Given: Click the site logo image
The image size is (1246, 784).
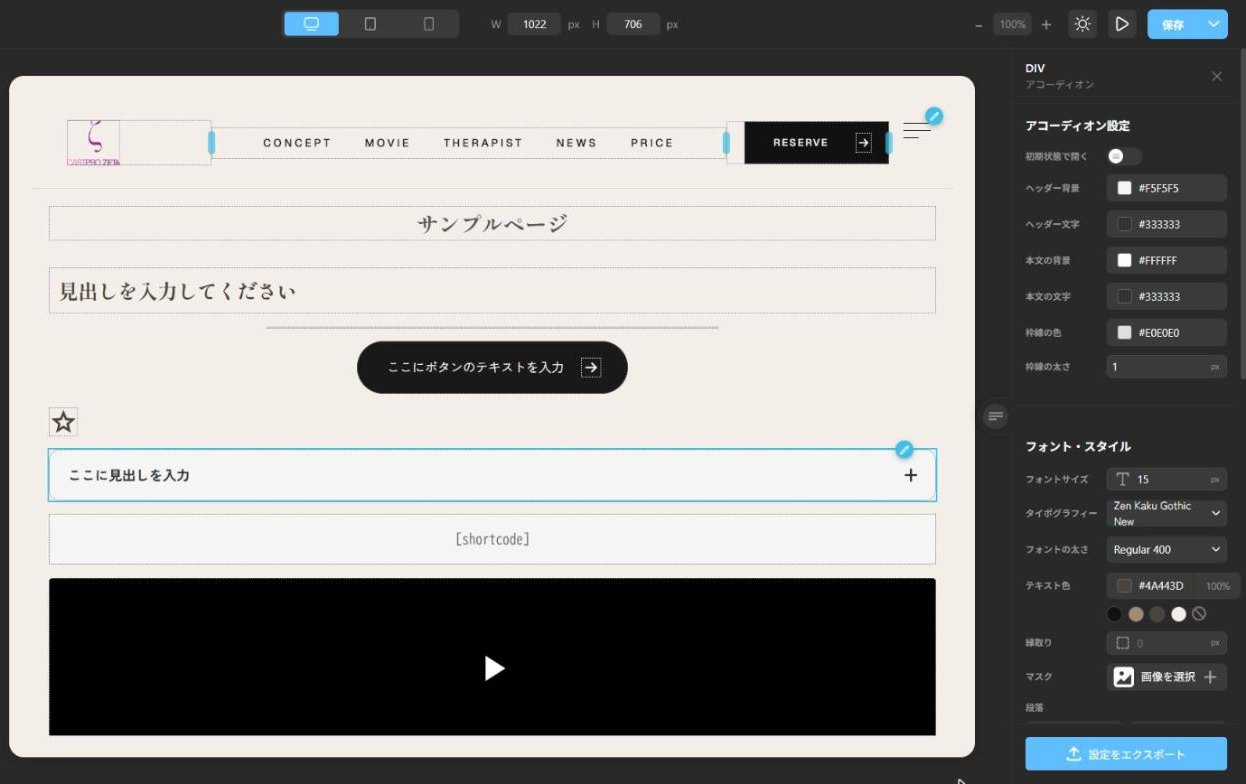Looking at the screenshot, I should pyautogui.click(x=94, y=143).
